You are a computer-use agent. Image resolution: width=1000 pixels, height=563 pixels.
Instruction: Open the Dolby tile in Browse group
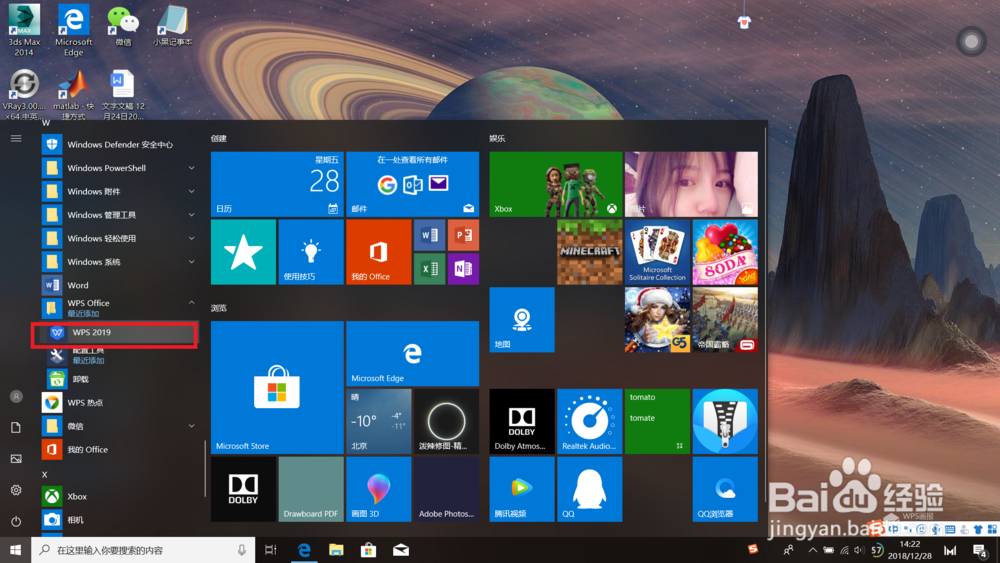click(244, 489)
